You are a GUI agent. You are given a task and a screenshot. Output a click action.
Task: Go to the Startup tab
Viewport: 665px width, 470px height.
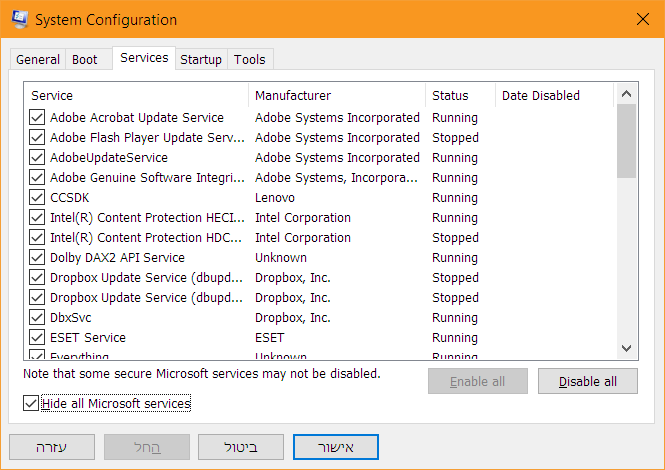tap(201, 59)
